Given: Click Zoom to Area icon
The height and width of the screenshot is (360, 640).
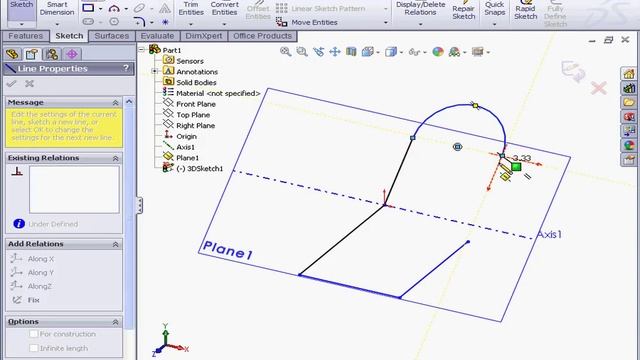Looking at the screenshot, I should [x=302, y=51].
